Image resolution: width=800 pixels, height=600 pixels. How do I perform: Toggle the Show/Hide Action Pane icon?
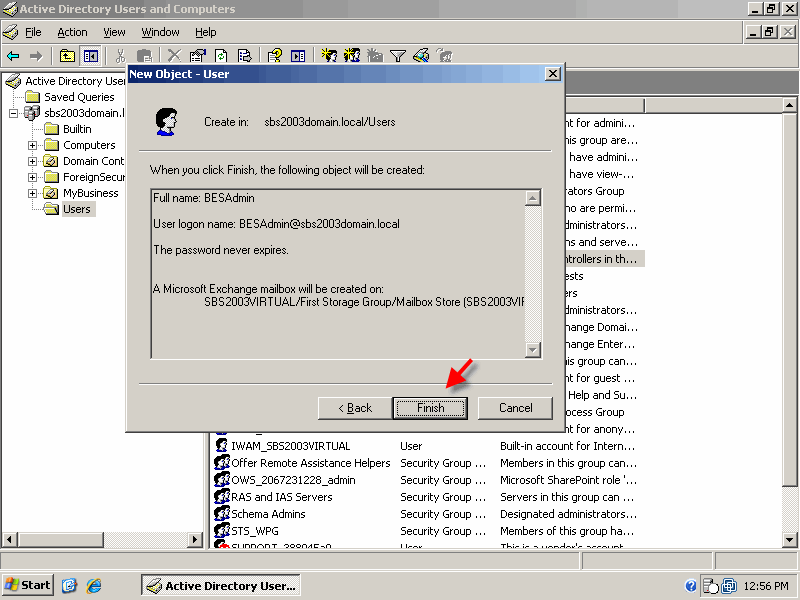[x=298, y=56]
